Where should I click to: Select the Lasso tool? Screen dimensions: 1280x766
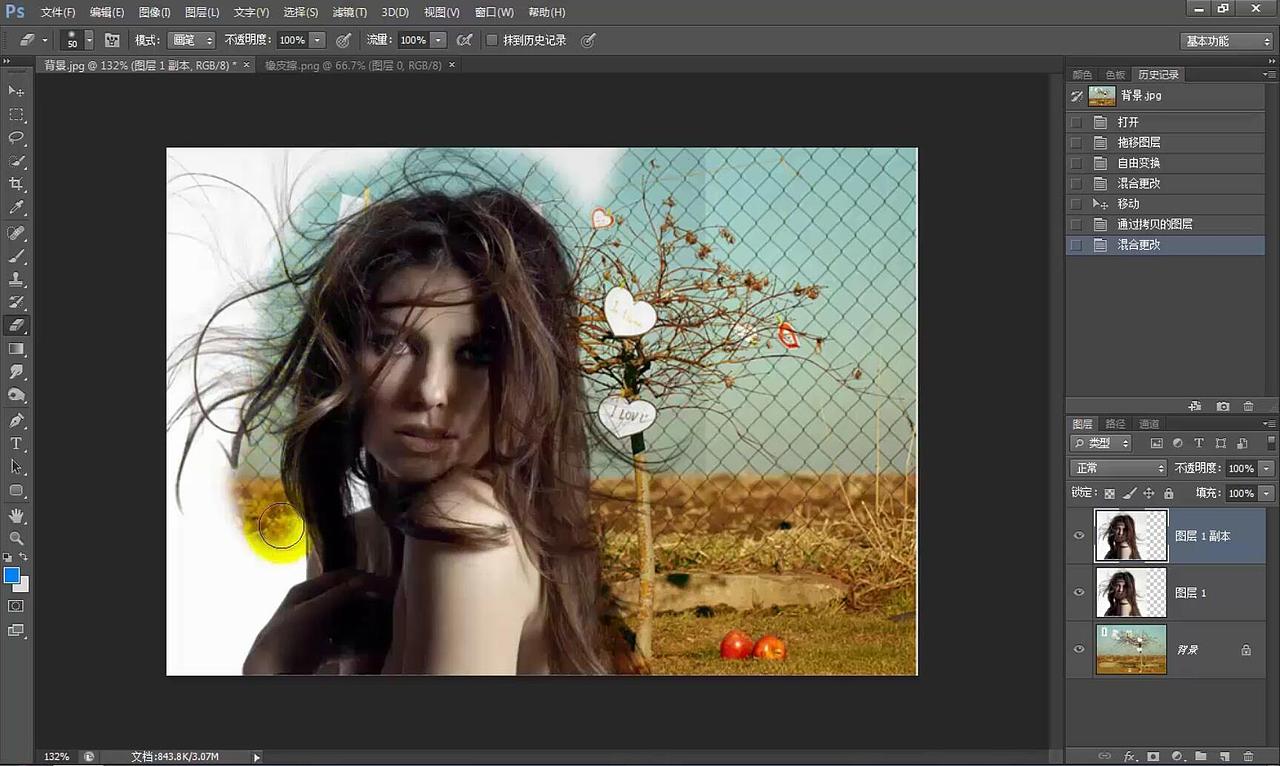click(16, 138)
